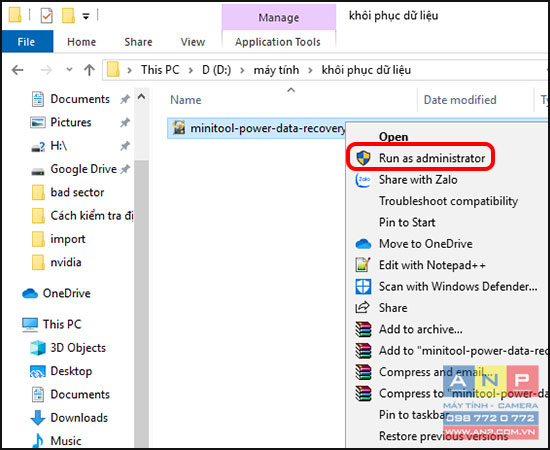Open the Application Tools tab
This screenshot has width=550, height=450.
[278, 42]
